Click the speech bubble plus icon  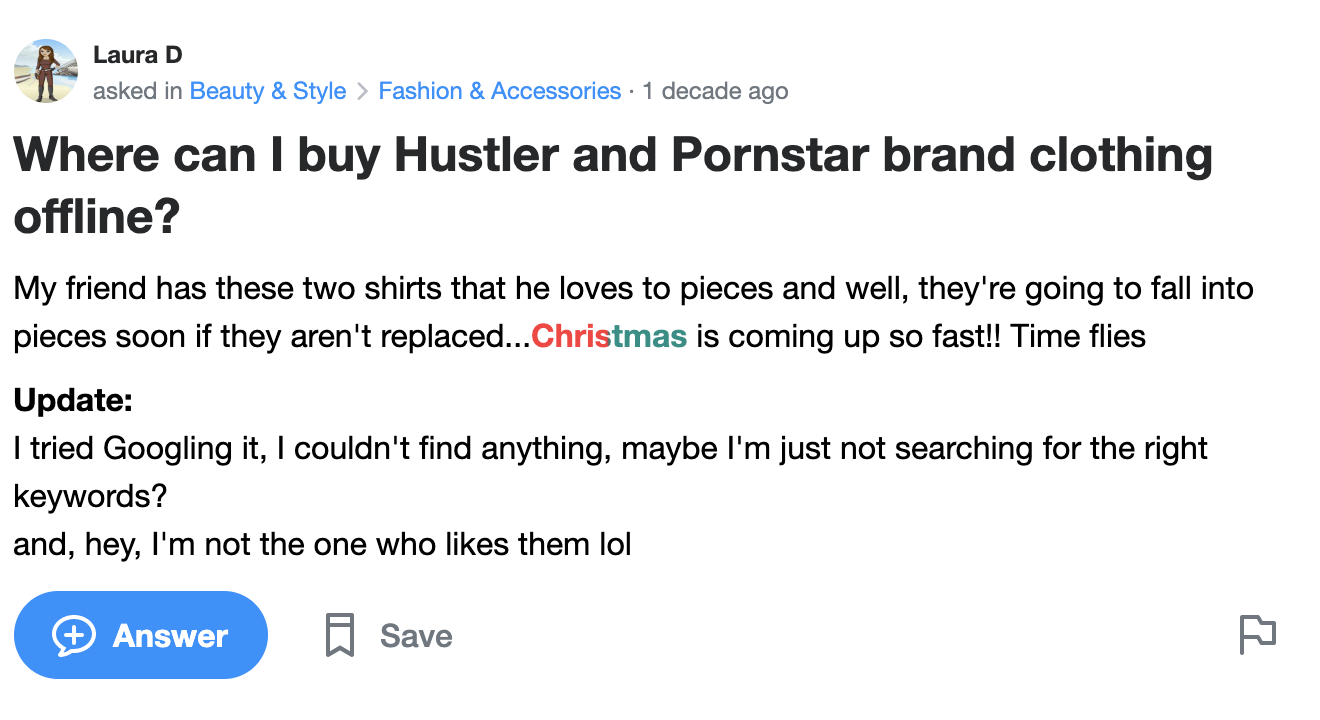pyautogui.click(x=74, y=636)
